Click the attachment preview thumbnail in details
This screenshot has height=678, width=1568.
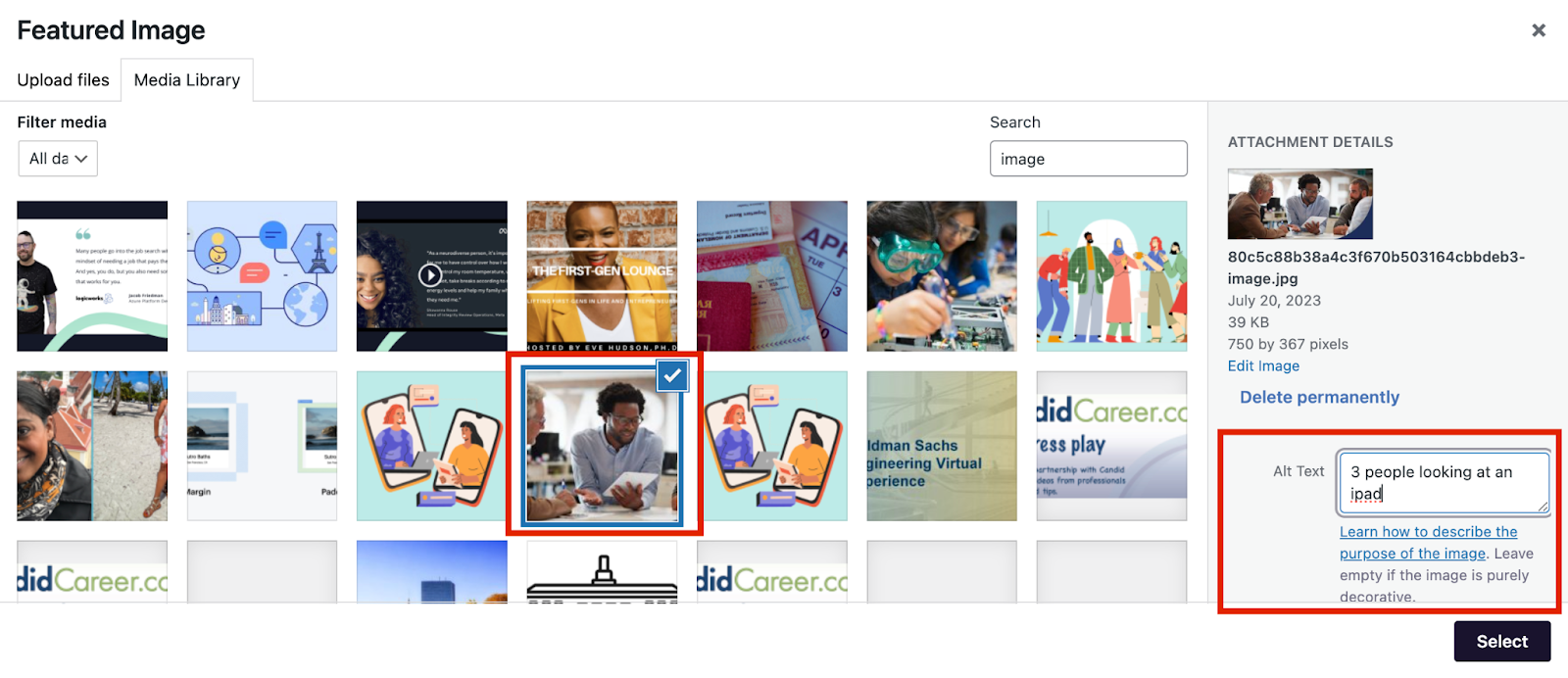1299,204
